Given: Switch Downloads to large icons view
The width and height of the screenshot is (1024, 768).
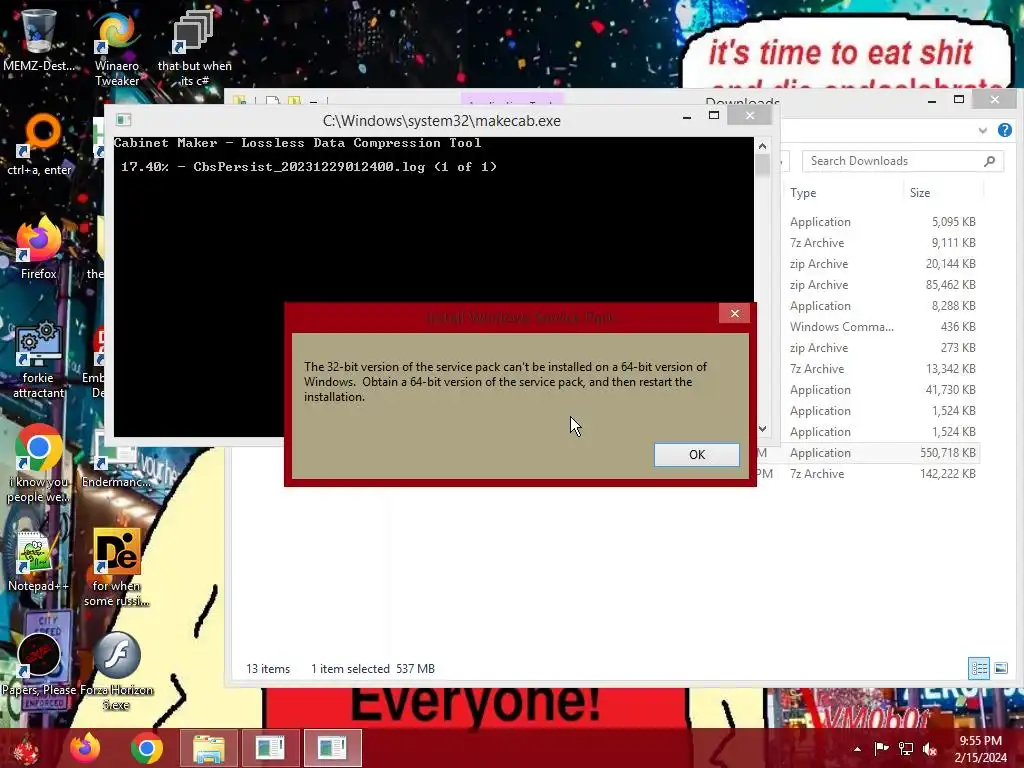Looking at the screenshot, I should coord(1000,668).
